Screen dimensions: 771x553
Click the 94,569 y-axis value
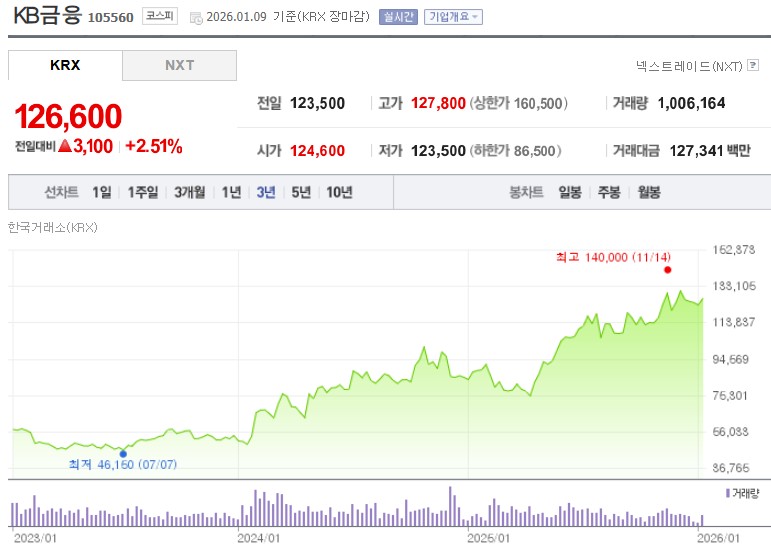tap(731, 359)
